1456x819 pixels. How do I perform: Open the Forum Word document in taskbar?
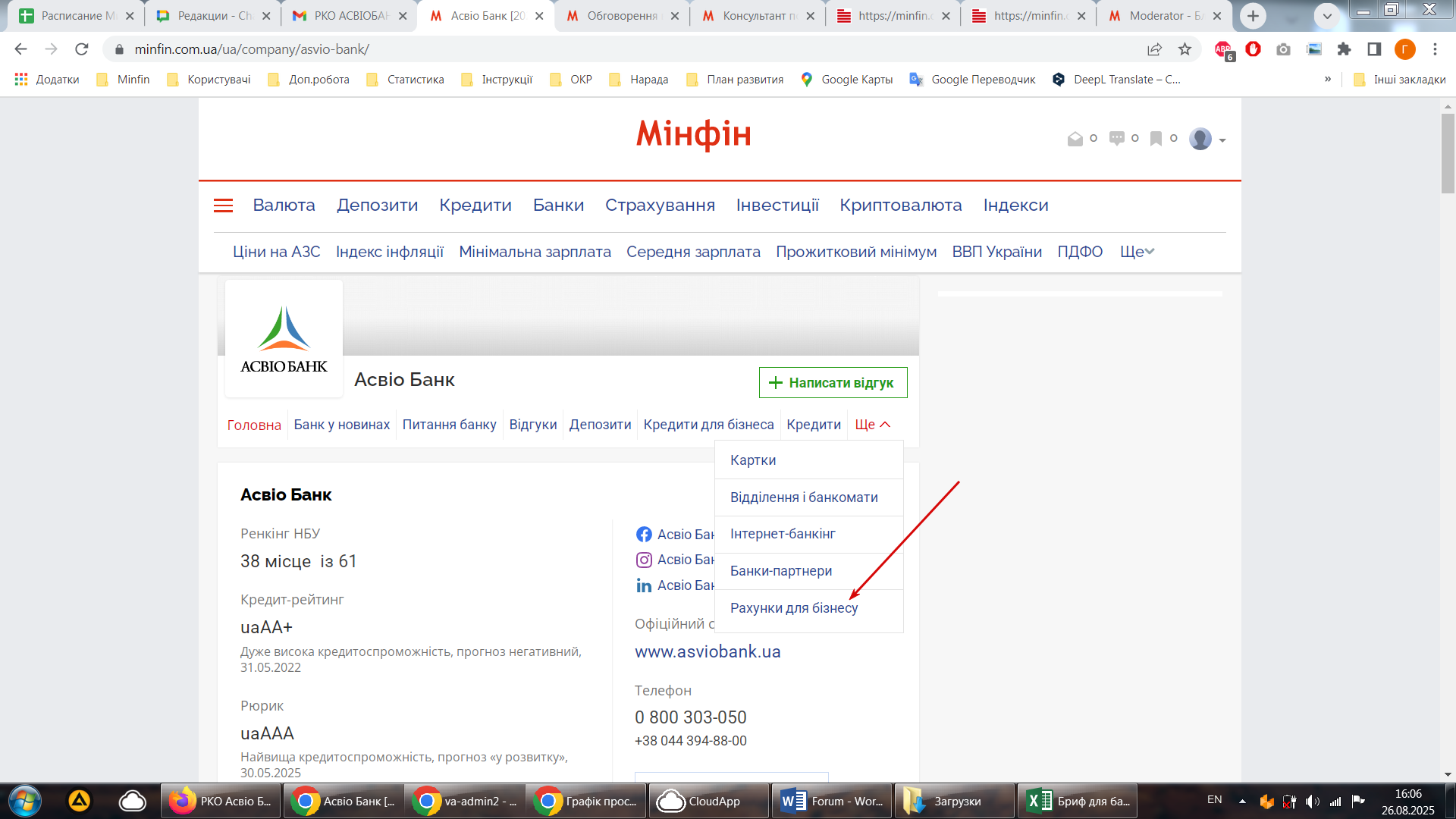pyautogui.click(x=831, y=802)
